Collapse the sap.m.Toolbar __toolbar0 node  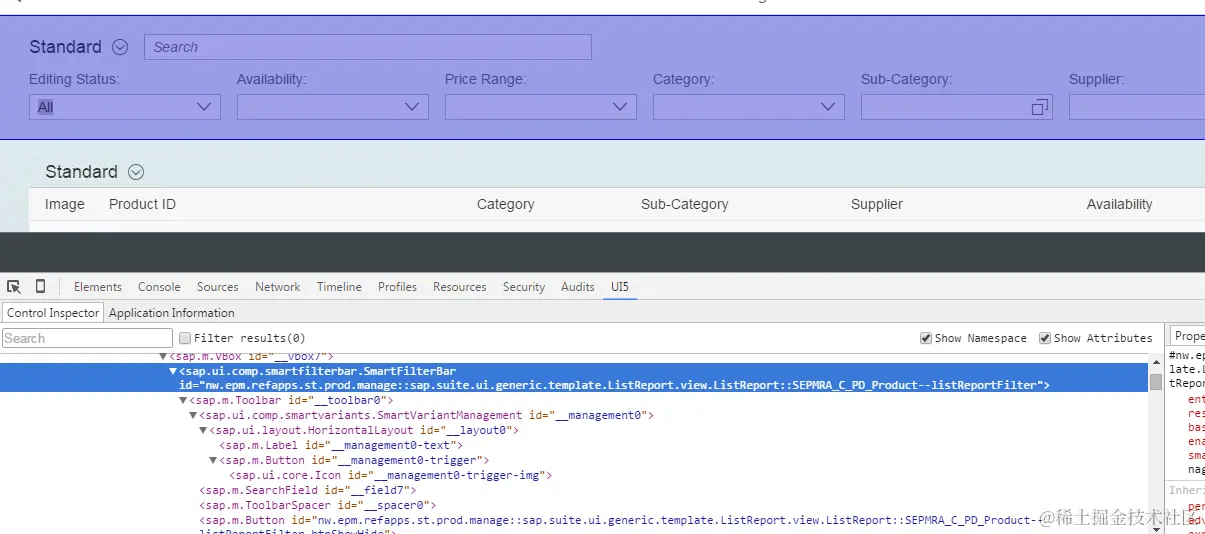(183, 400)
